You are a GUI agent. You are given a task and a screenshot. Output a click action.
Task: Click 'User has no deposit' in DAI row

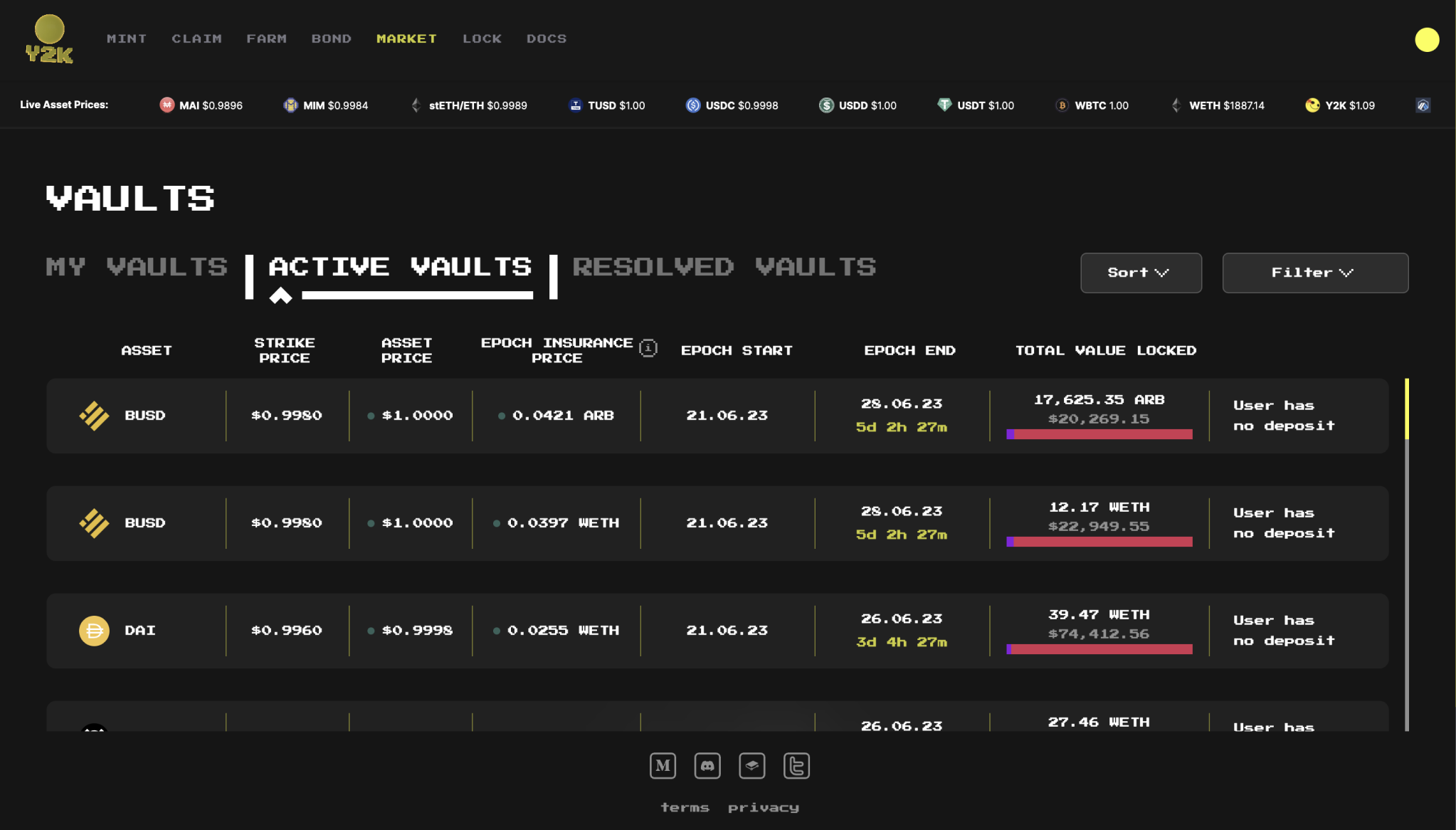(1284, 631)
